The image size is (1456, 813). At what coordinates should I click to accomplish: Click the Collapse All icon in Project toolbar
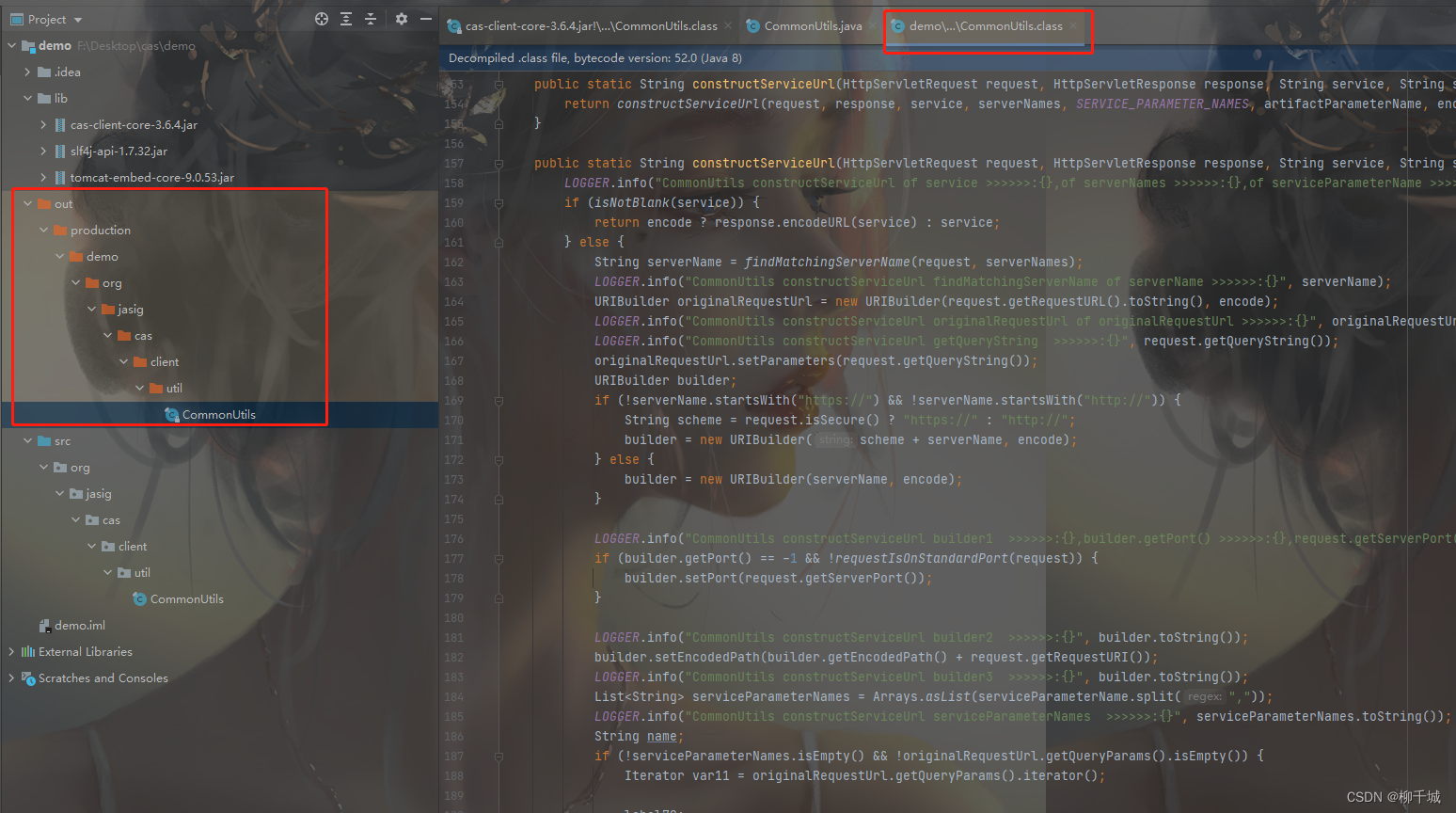[x=371, y=19]
